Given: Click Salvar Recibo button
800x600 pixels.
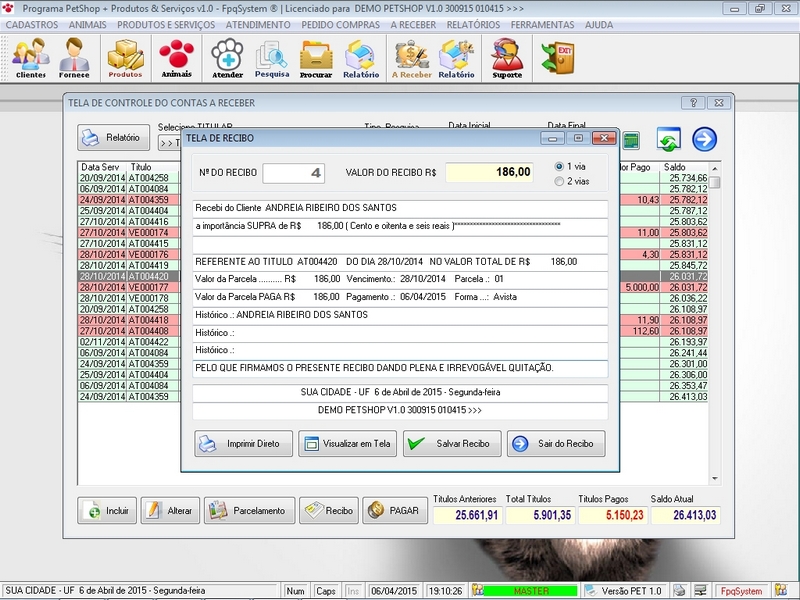Looking at the screenshot, I should tap(452, 443).
